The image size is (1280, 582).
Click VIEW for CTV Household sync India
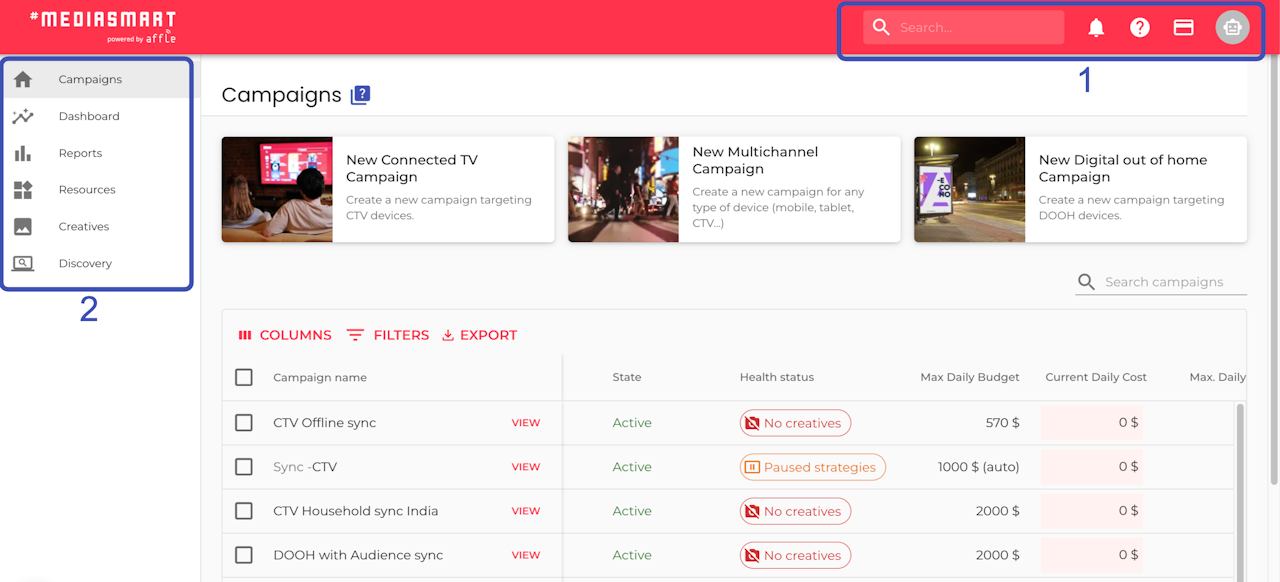click(526, 511)
